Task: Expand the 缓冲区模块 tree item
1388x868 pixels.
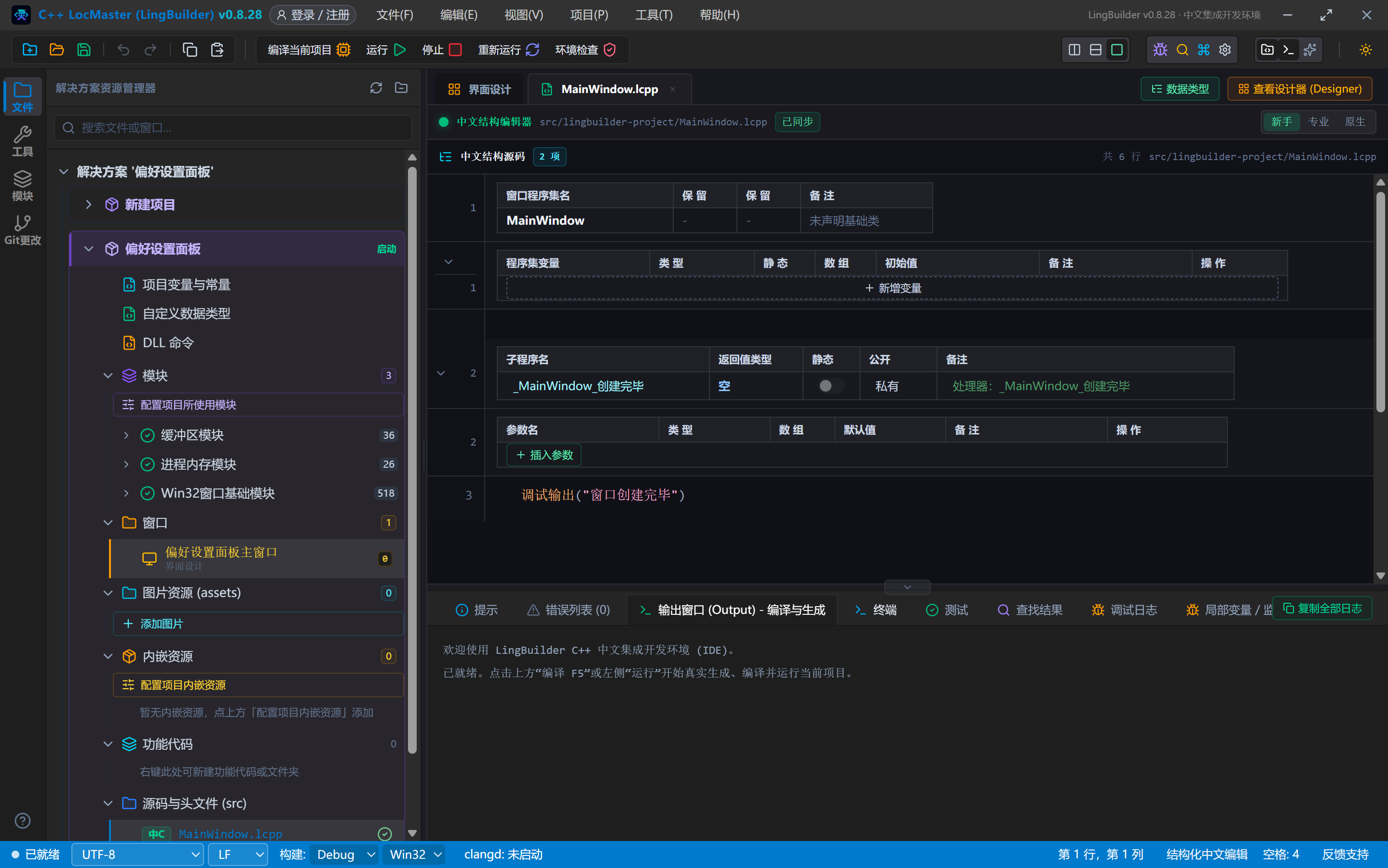Action: [126, 435]
